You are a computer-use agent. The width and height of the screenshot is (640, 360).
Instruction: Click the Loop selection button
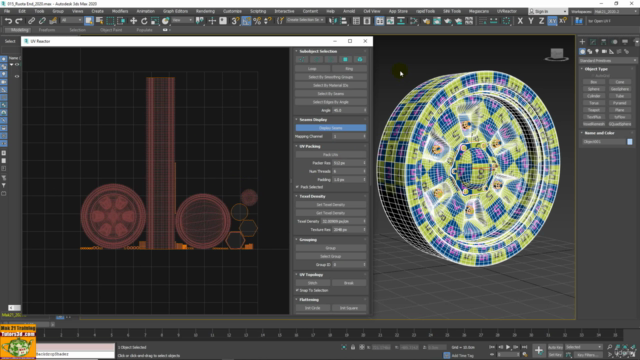[x=313, y=69]
